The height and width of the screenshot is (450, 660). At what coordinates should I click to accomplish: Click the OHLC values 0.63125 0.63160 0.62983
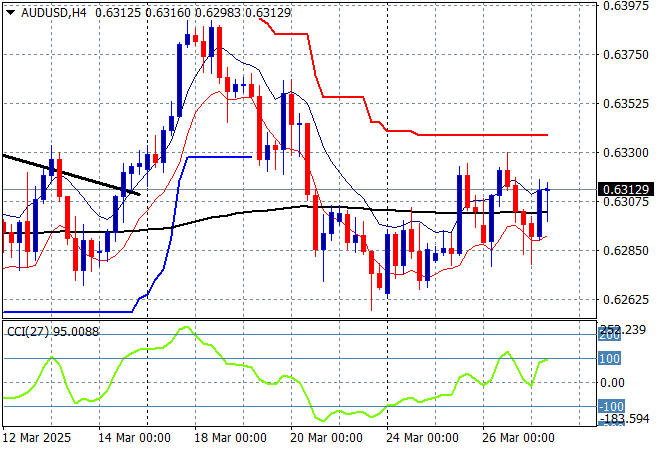point(168,13)
